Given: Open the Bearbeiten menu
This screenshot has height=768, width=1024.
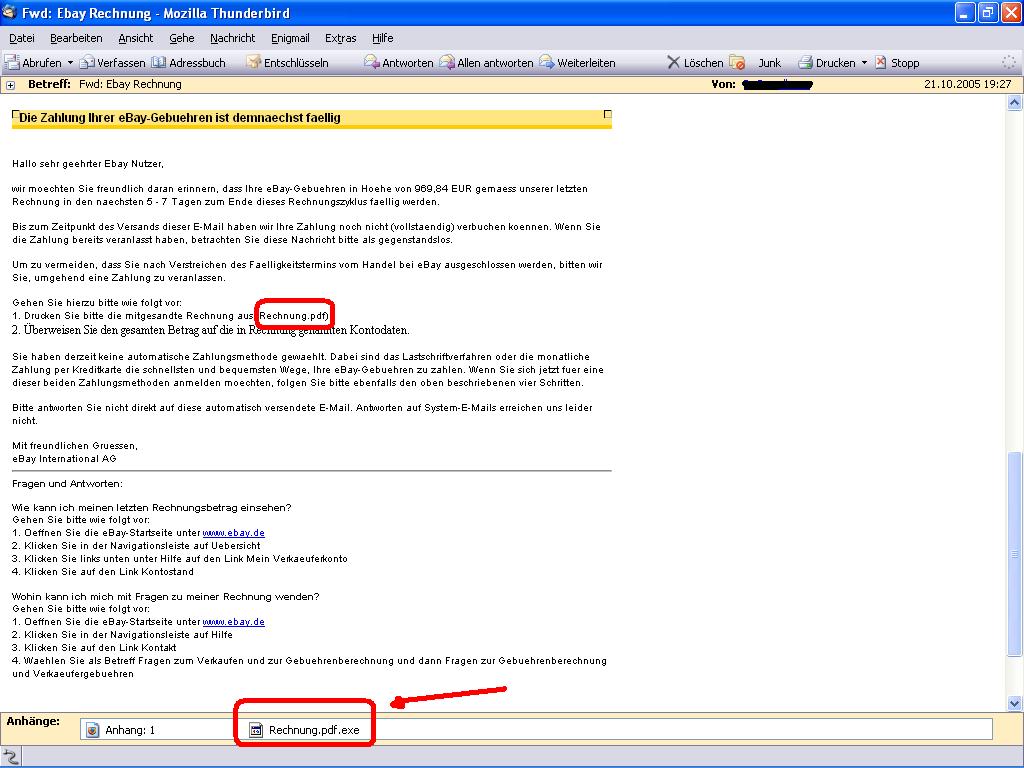Looking at the screenshot, I should tap(76, 38).
